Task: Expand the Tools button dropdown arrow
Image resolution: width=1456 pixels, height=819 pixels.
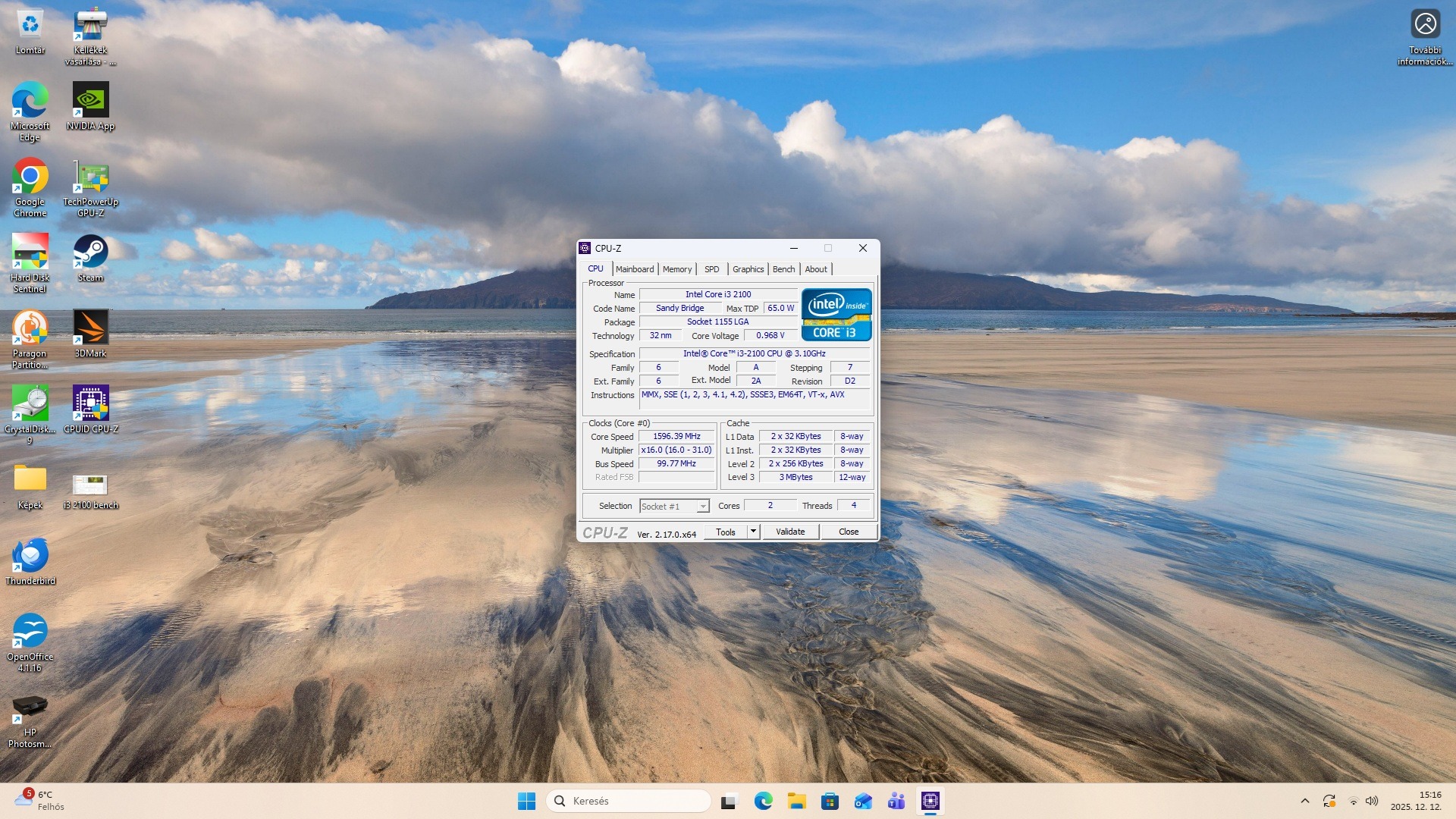Action: click(753, 532)
